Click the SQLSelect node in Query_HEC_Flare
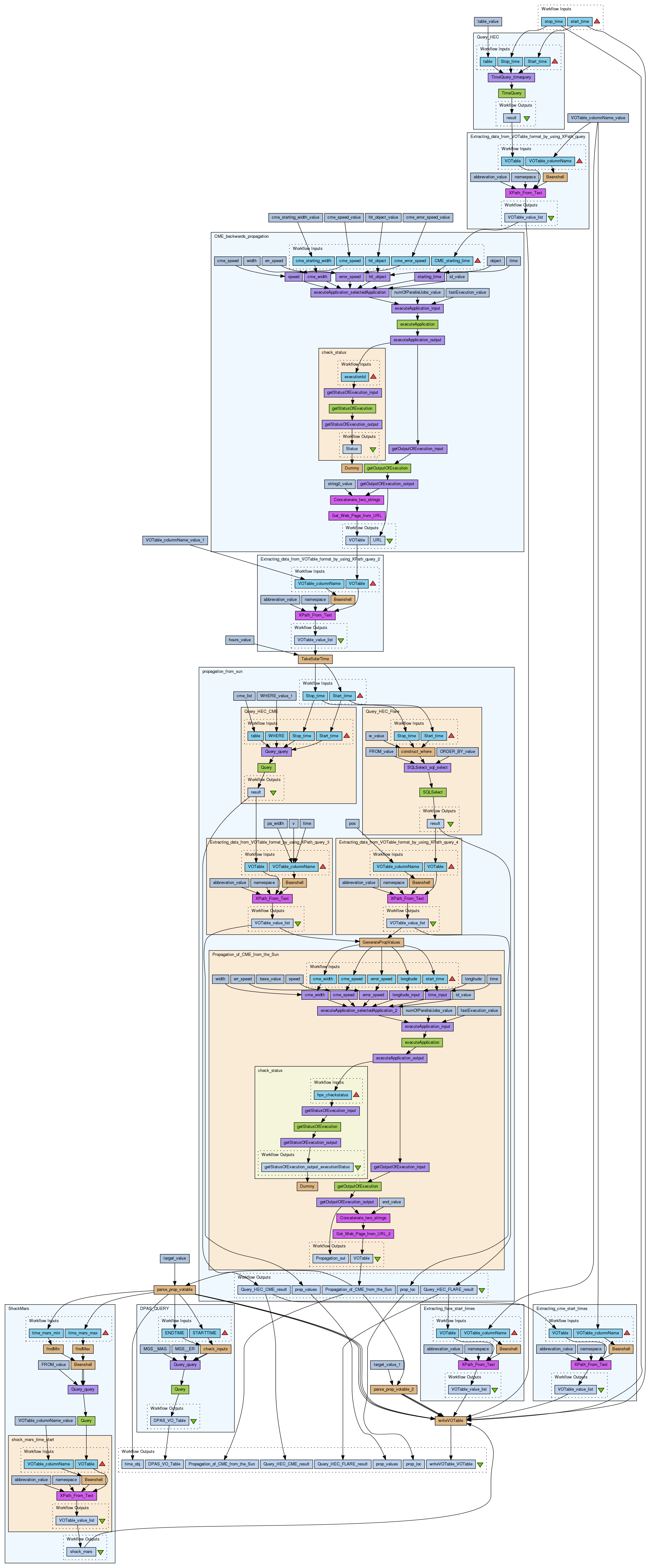Image resolution: width=647 pixels, height=1568 pixels. point(433,792)
